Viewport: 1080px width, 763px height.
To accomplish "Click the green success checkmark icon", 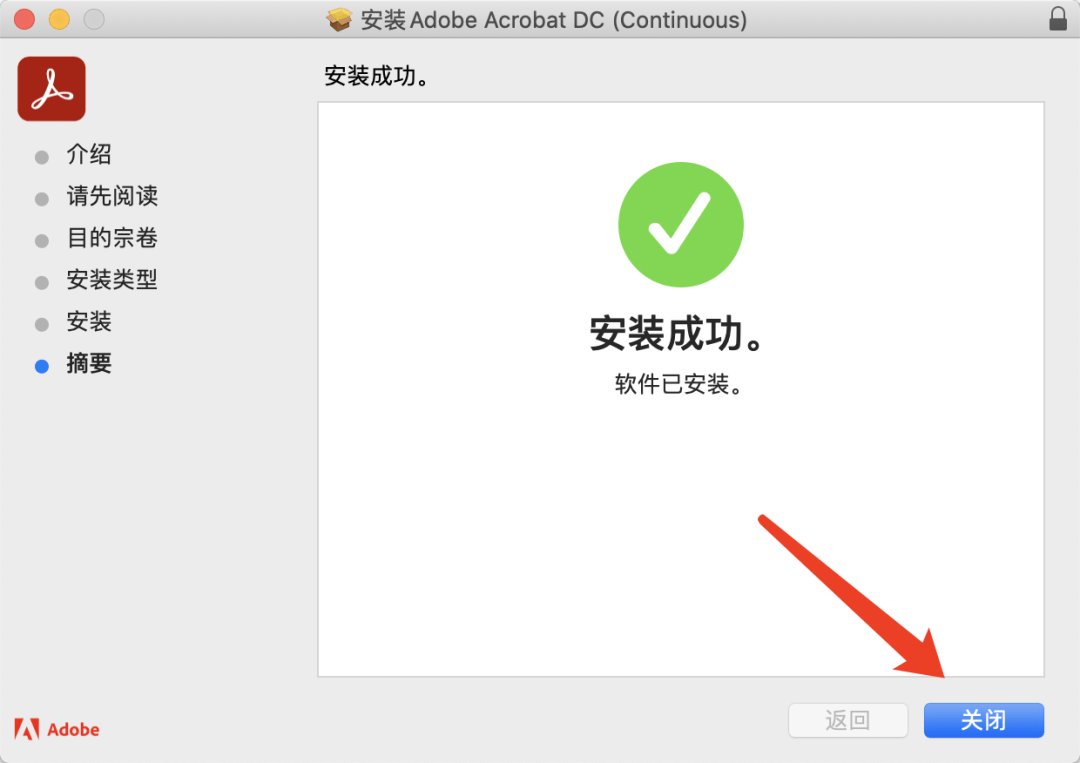I will click(681, 224).
